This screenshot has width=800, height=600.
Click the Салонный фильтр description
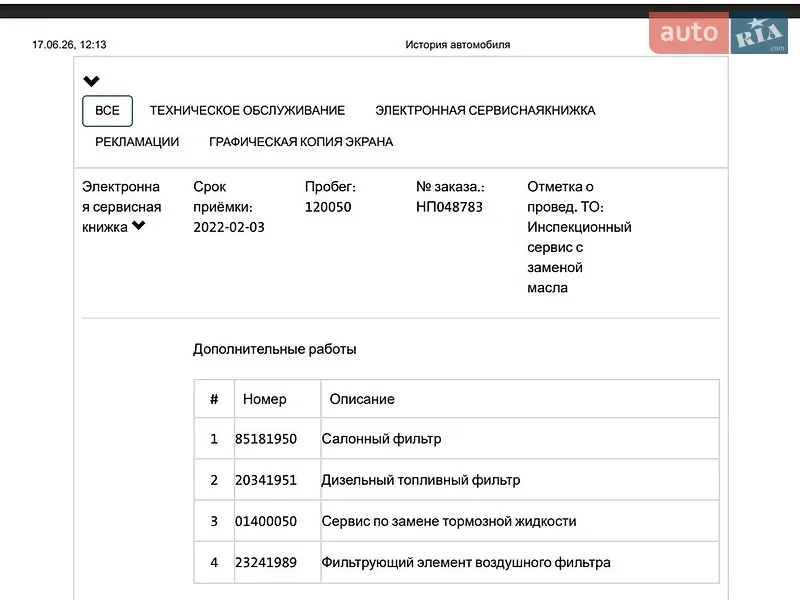[381, 439]
